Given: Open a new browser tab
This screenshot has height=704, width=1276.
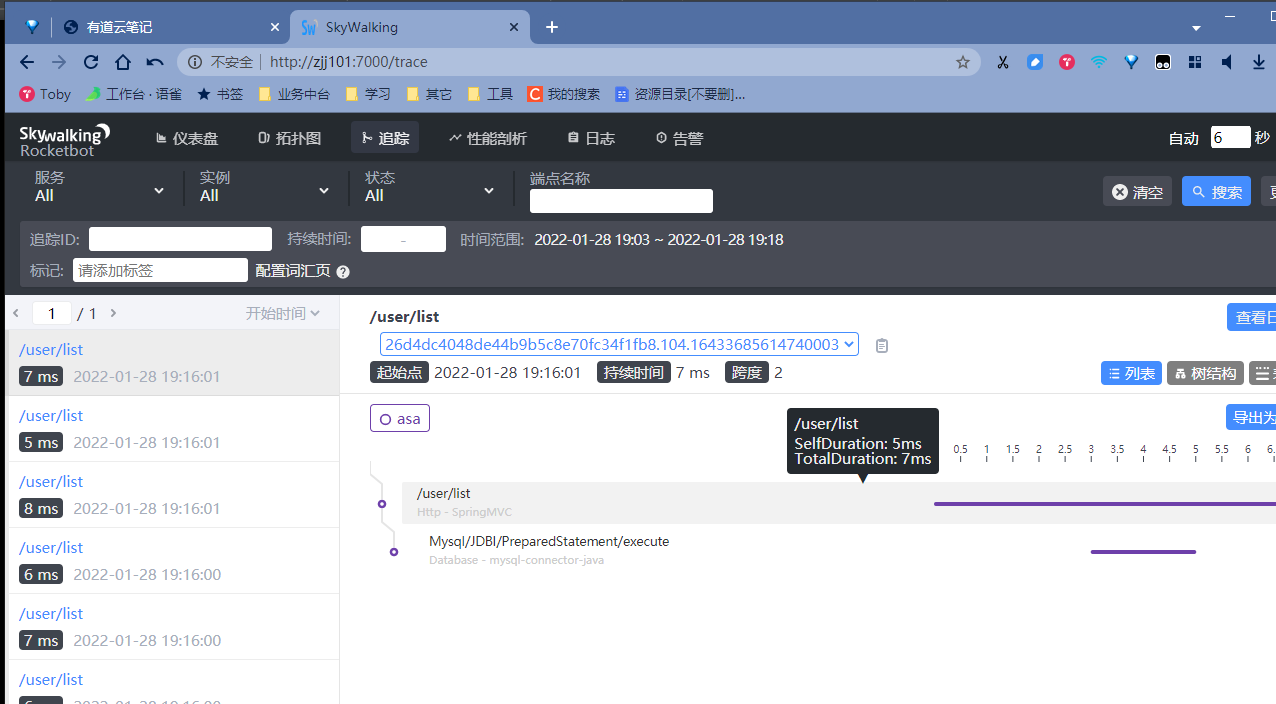Looking at the screenshot, I should click(552, 27).
